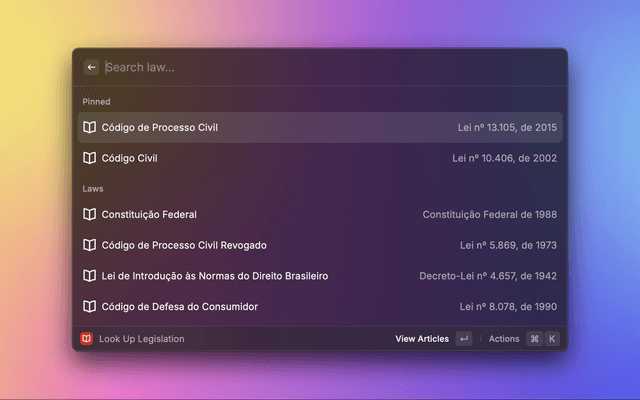The height and width of the screenshot is (400, 640).
Task: Select the Constituição Federal title text
Action: pyautogui.click(x=149, y=214)
